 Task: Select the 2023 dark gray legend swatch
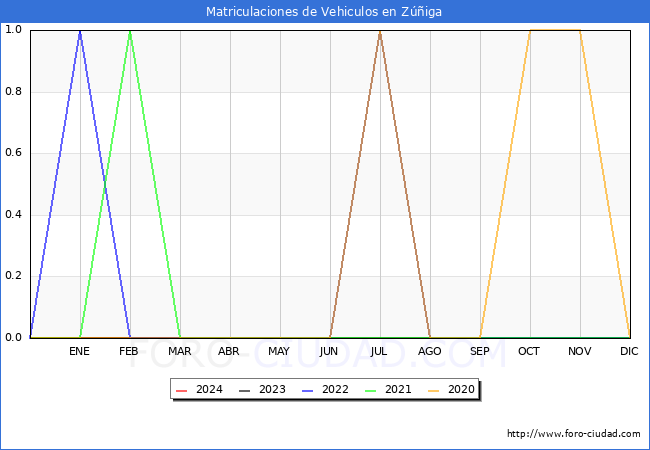pyautogui.click(x=245, y=390)
